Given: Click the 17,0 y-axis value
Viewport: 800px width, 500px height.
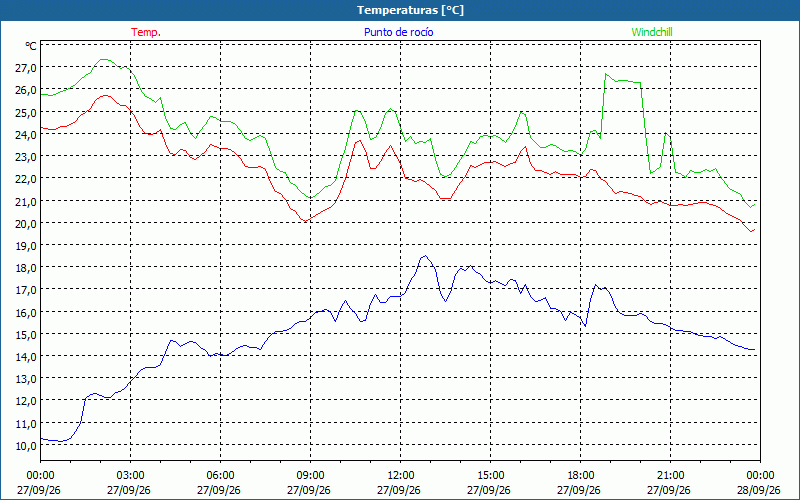Looking at the screenshot, I should 26,290.
